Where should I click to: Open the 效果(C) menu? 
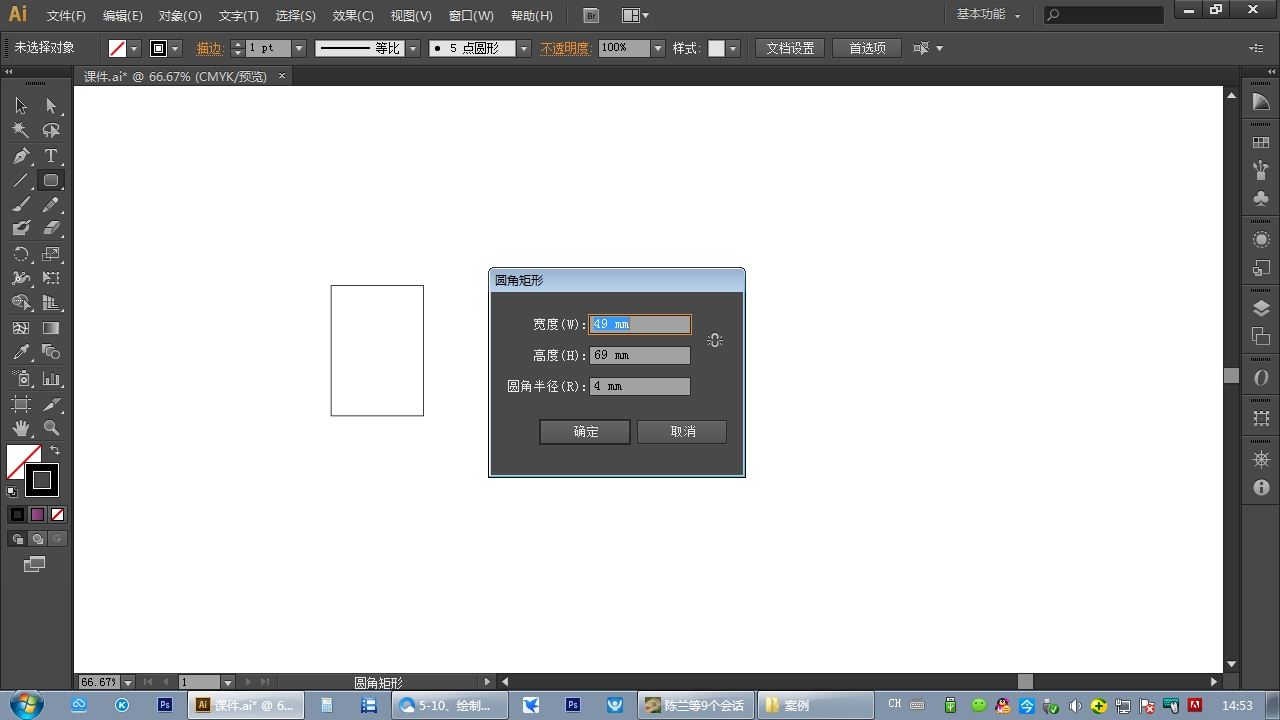pyautogui.click(x=353, y=16)
